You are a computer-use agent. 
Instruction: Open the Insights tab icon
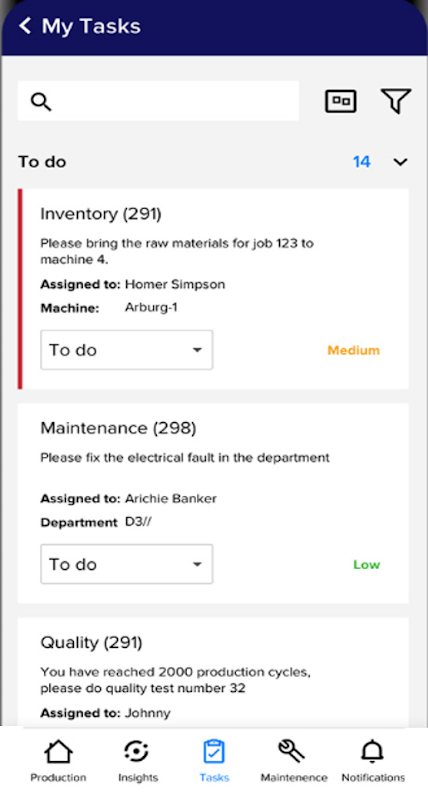point(136,752)
